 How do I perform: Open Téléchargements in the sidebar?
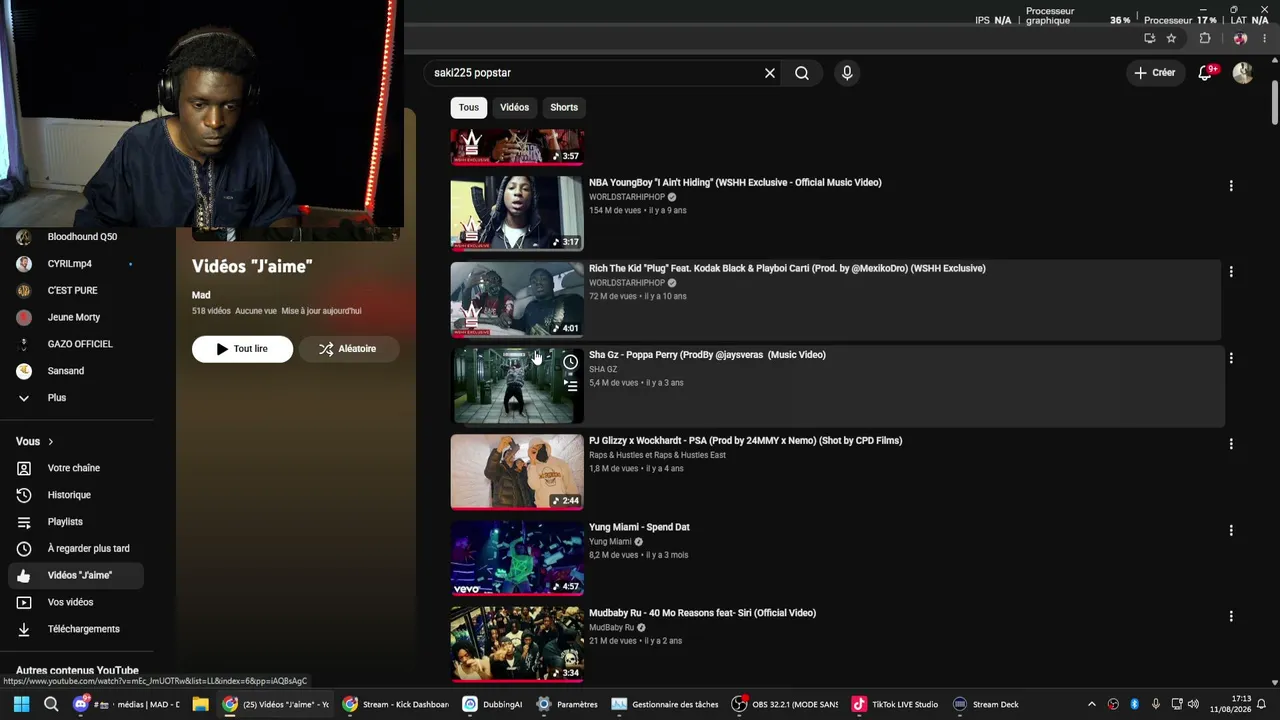75,629
